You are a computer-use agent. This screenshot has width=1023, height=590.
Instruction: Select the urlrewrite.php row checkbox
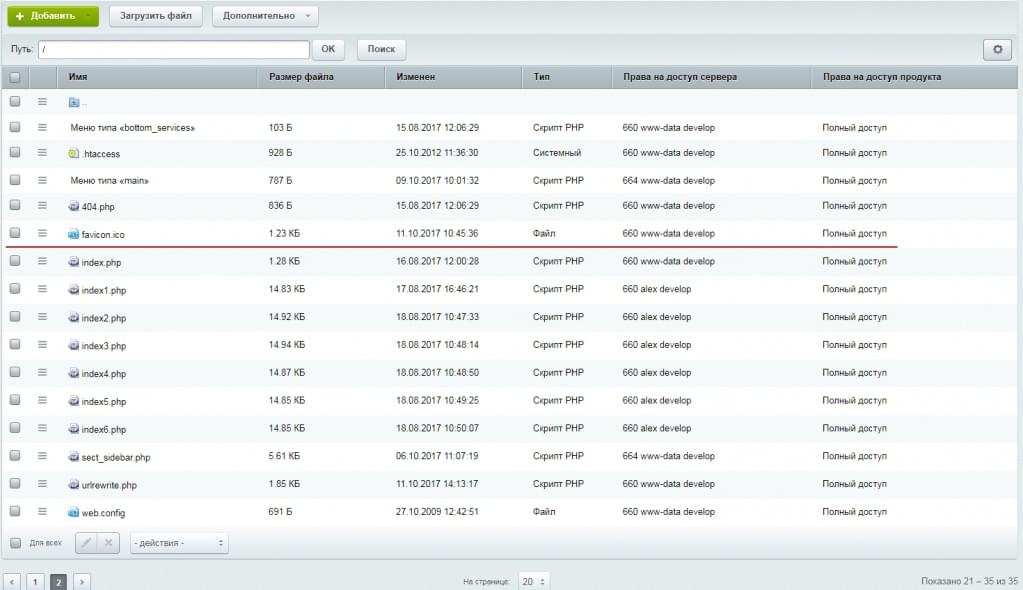[x=15, y=484]
